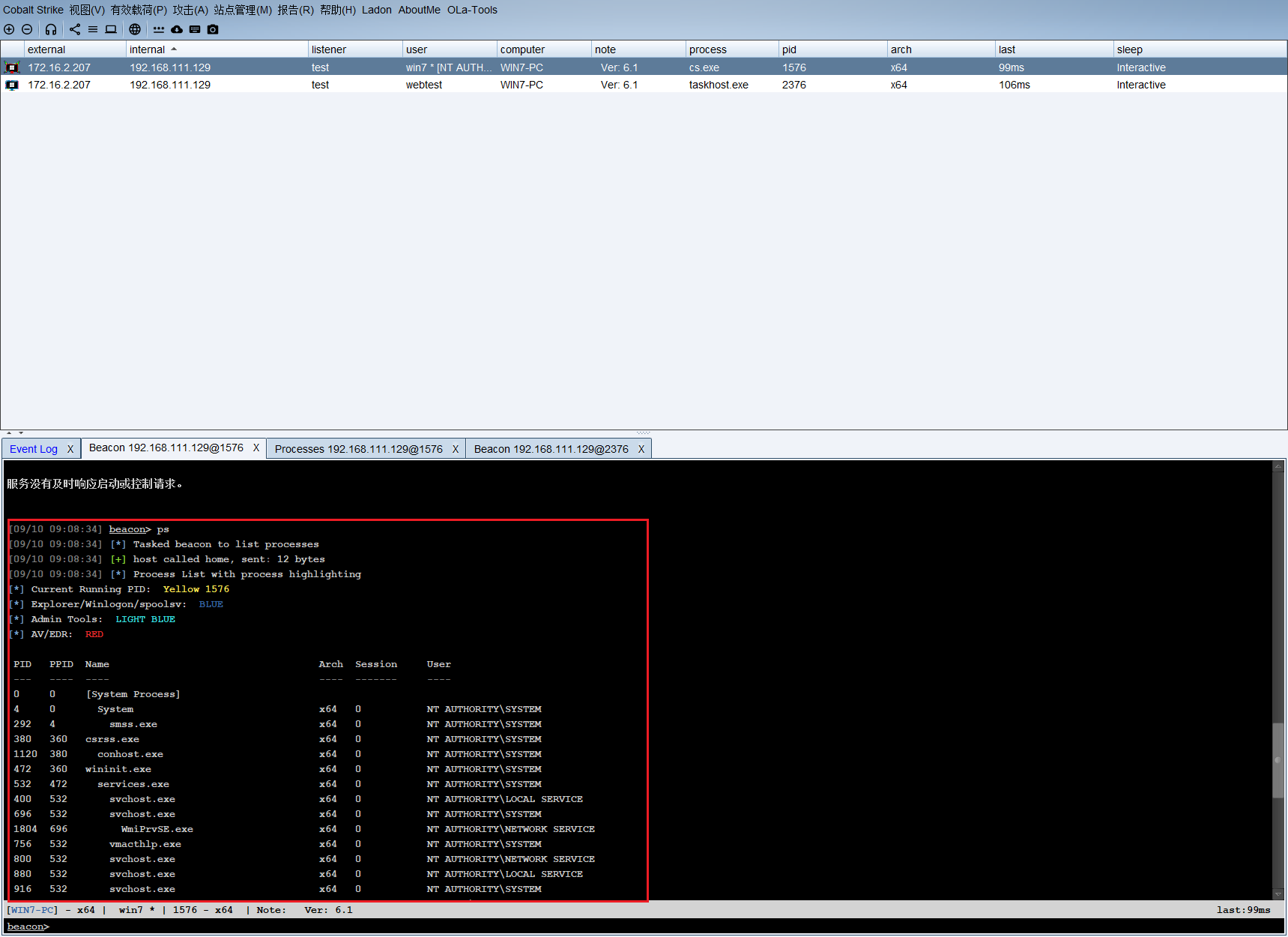The height and width of the screenshot is (937, 1288).
Task: Click the 'win7 * [NT AUTH...' user cell
Action: pos(449,67)
